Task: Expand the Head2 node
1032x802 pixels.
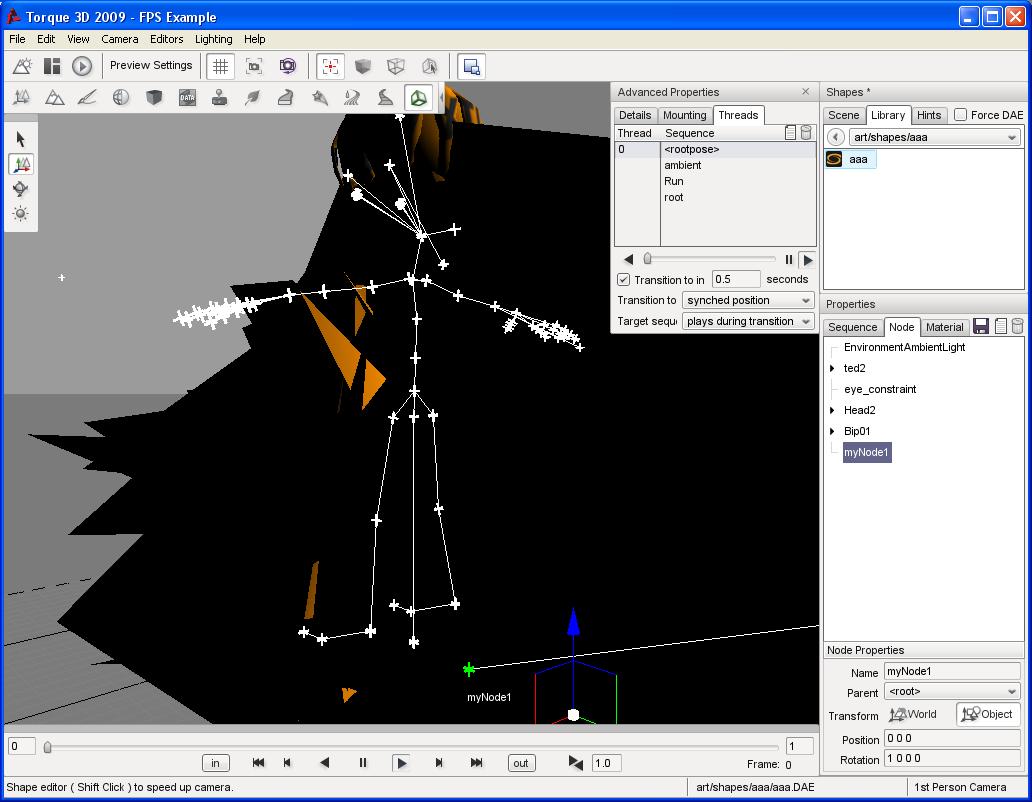Action: [833, 411]
